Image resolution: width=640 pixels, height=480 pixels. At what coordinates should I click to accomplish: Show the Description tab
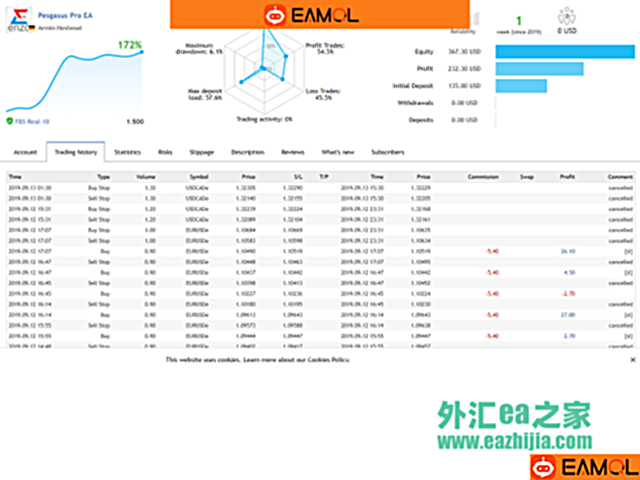pos(248,152)
